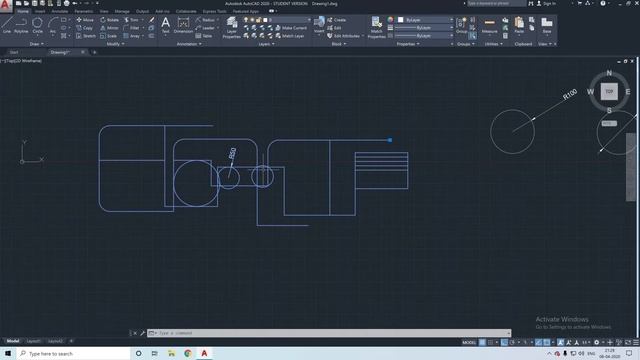Click the Trim tool

coord(131,20)
